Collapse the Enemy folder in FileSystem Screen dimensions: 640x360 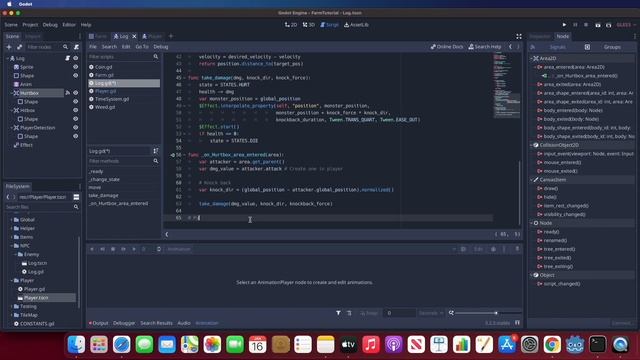click(16, 254)
